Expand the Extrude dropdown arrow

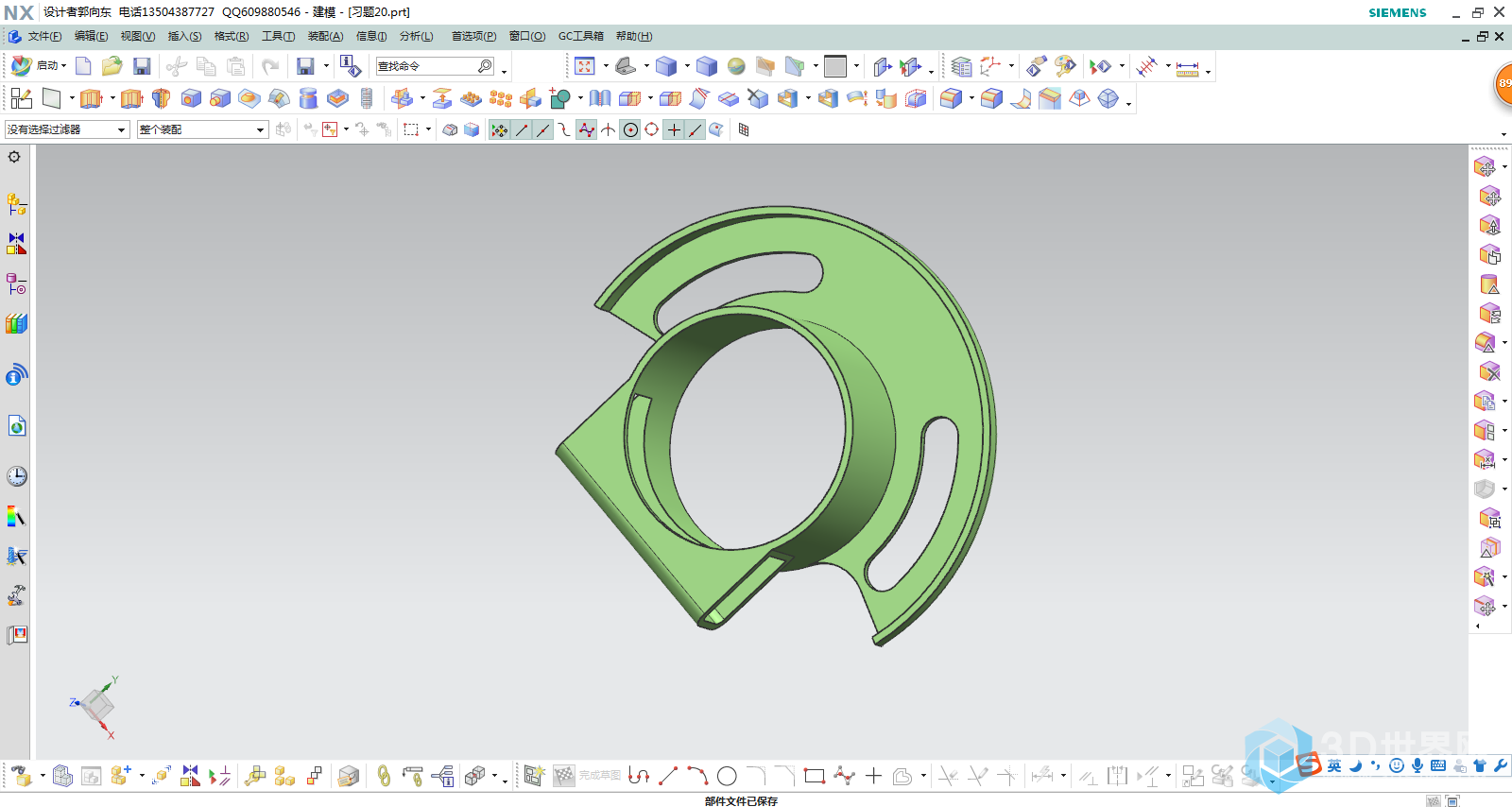pyautogui.click(x=112, y=98)
